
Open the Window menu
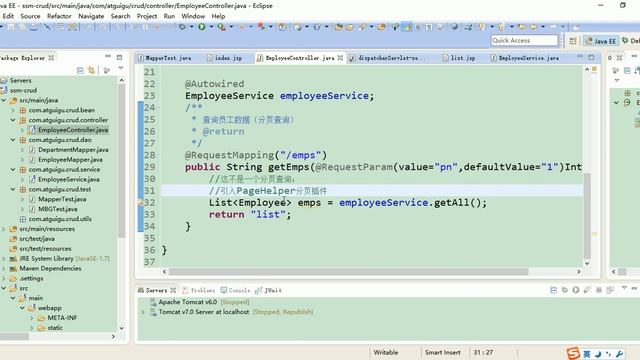coord(193,16)
